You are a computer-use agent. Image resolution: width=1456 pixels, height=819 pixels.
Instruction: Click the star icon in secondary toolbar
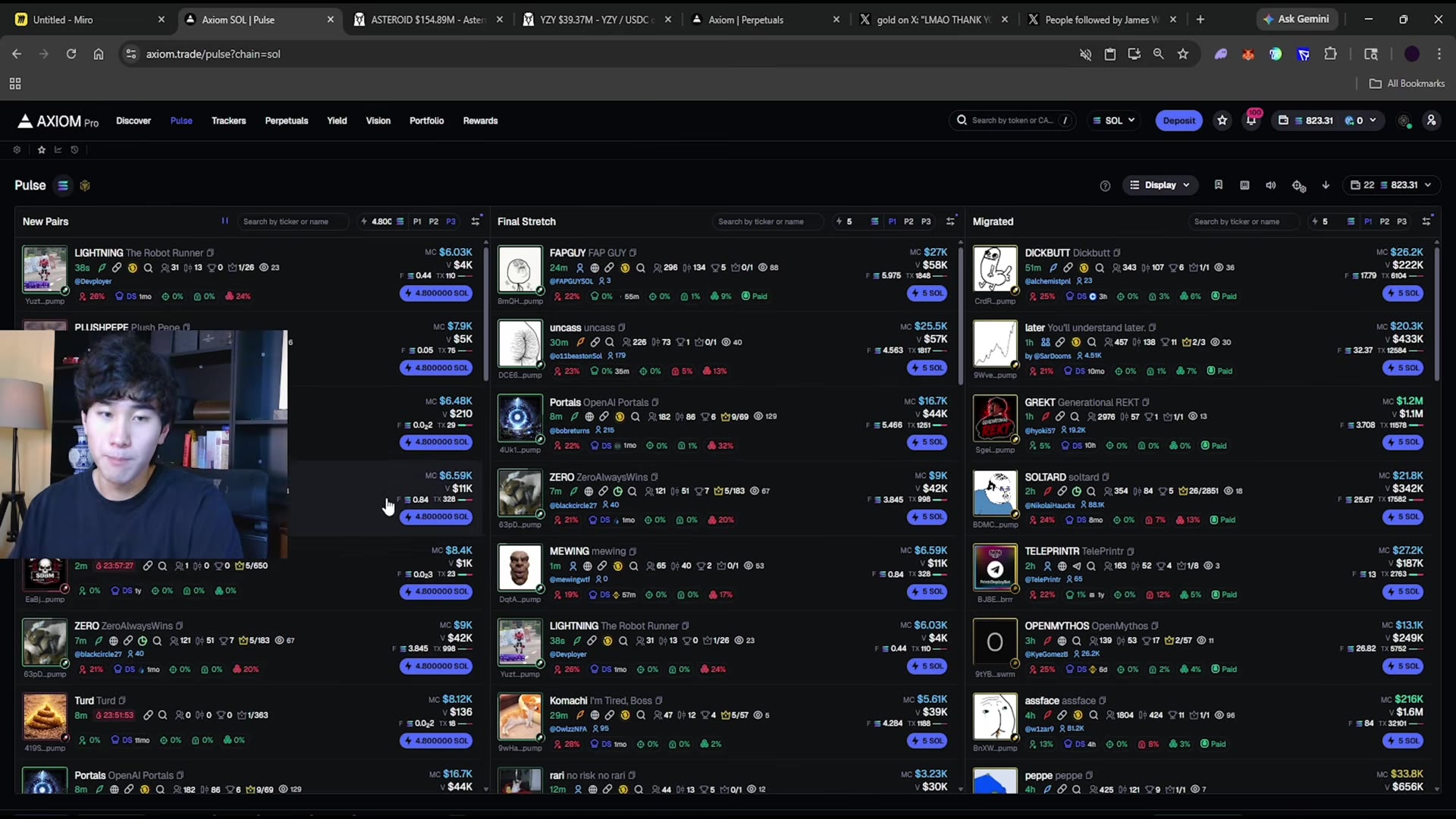(42, 150)
